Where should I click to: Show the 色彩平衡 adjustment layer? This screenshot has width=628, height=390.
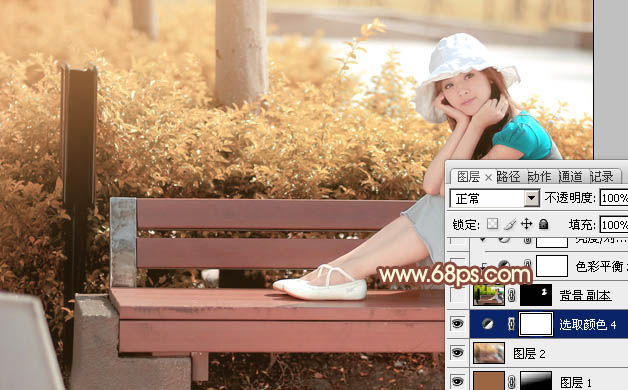point(457,265)
